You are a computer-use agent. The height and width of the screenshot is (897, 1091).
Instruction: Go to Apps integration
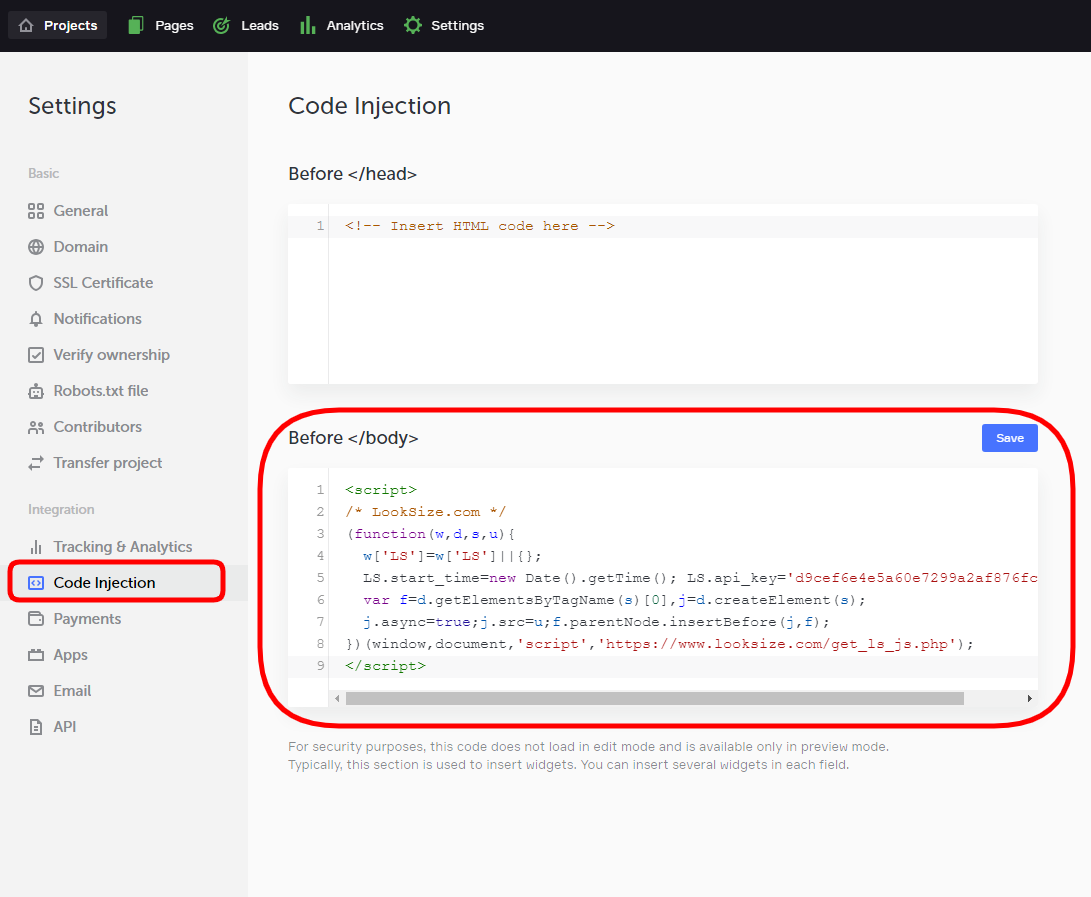58,655
